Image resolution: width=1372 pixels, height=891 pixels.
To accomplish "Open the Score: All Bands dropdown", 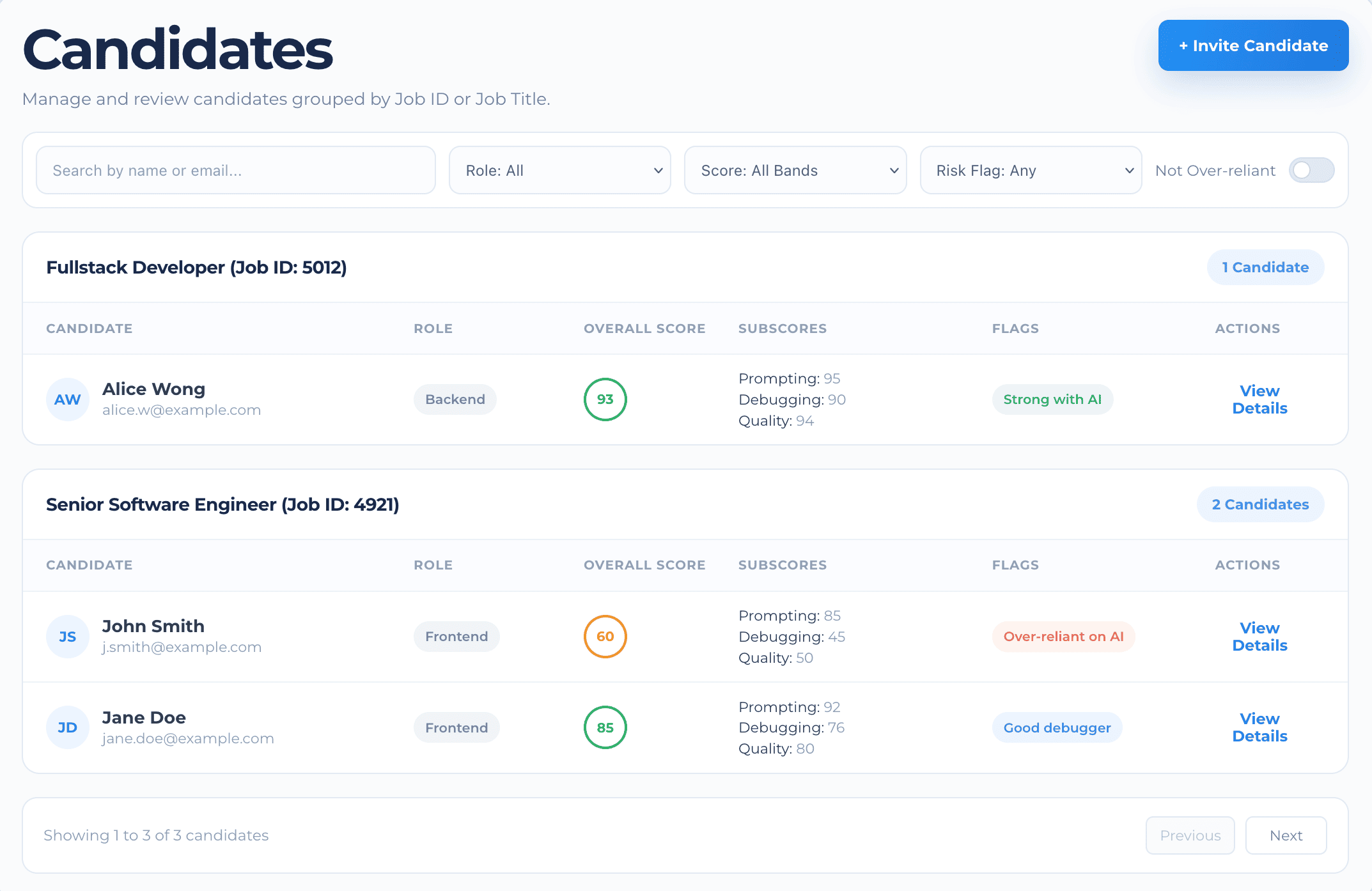I will pos(795,170).
